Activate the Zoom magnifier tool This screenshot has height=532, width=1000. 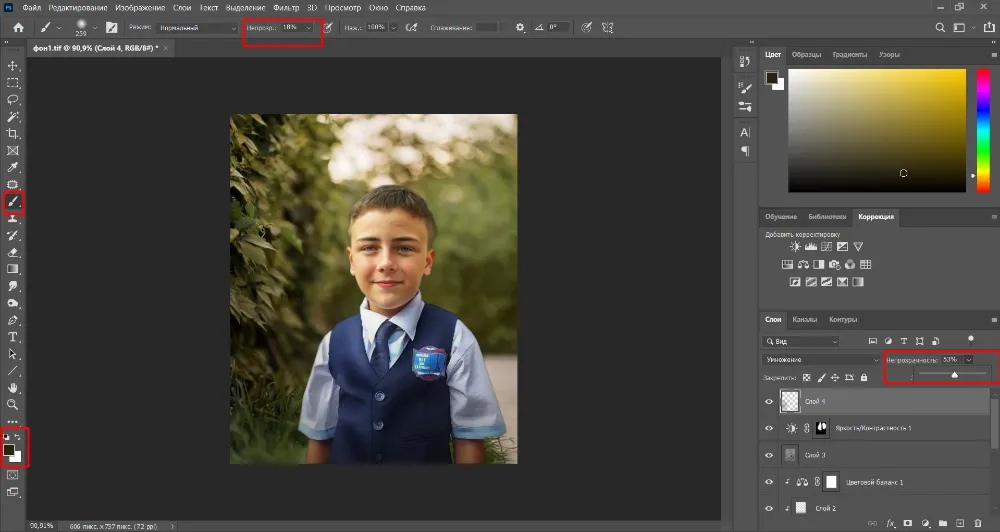(x=14, y=405)
